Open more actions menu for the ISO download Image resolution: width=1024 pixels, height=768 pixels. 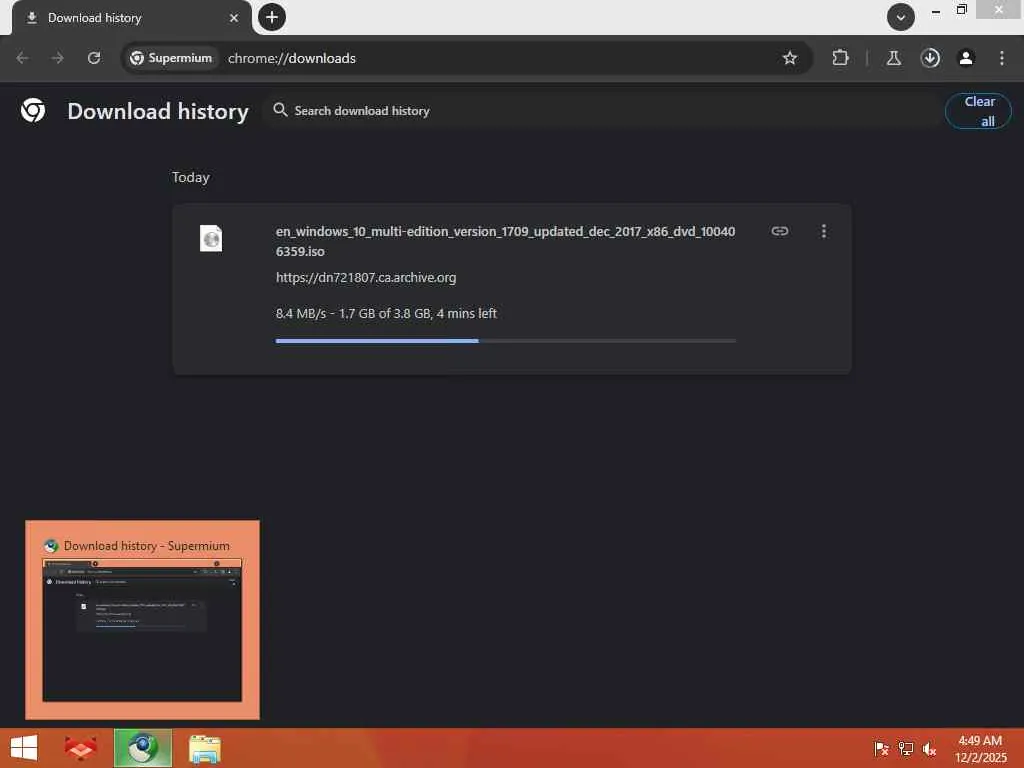[x=824, y=231]
